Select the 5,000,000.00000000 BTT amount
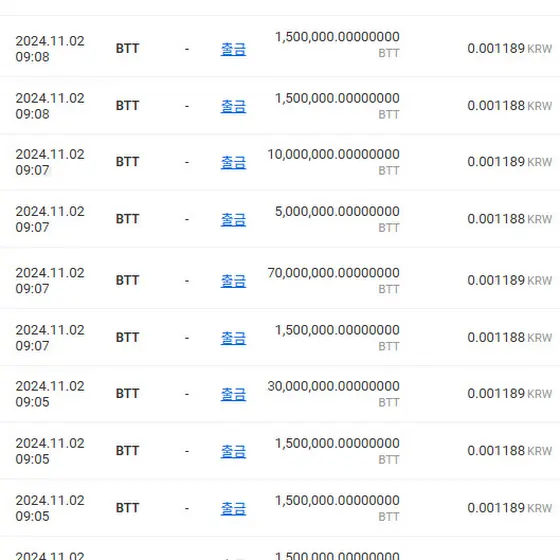Screen dimensions: 560x560 pyautogui.click(x=337, y=219)
